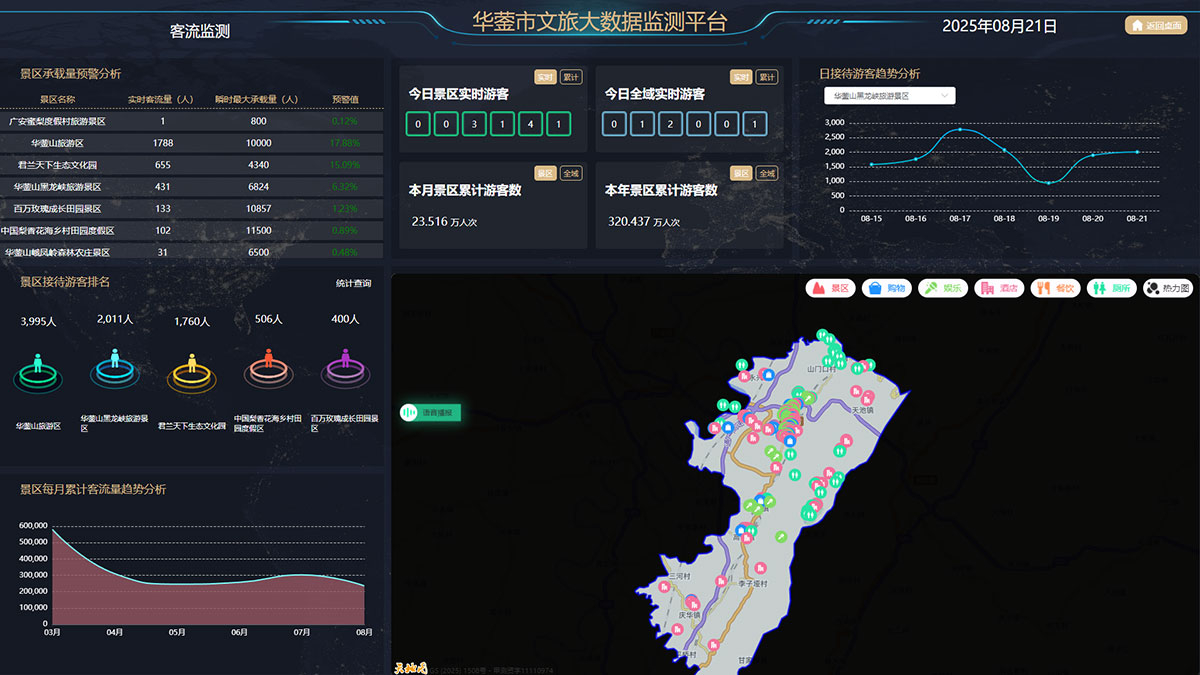Enable the 热力图 heatmap layer
Viewport: 1200px width, 675px height.
coord(1168,288)
